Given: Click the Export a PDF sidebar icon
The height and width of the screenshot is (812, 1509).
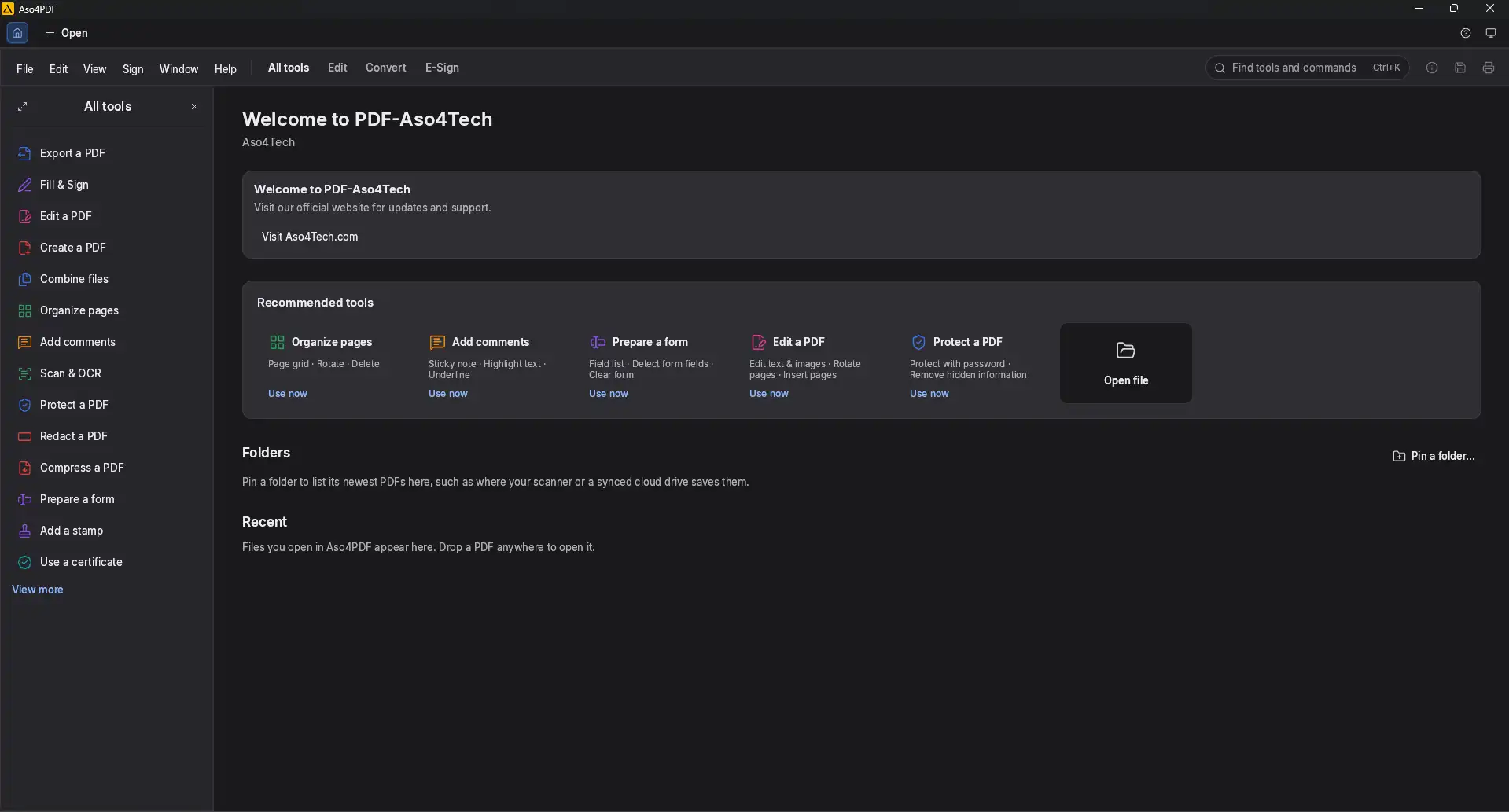Looking at the screenshot, I should coord(25,153).
